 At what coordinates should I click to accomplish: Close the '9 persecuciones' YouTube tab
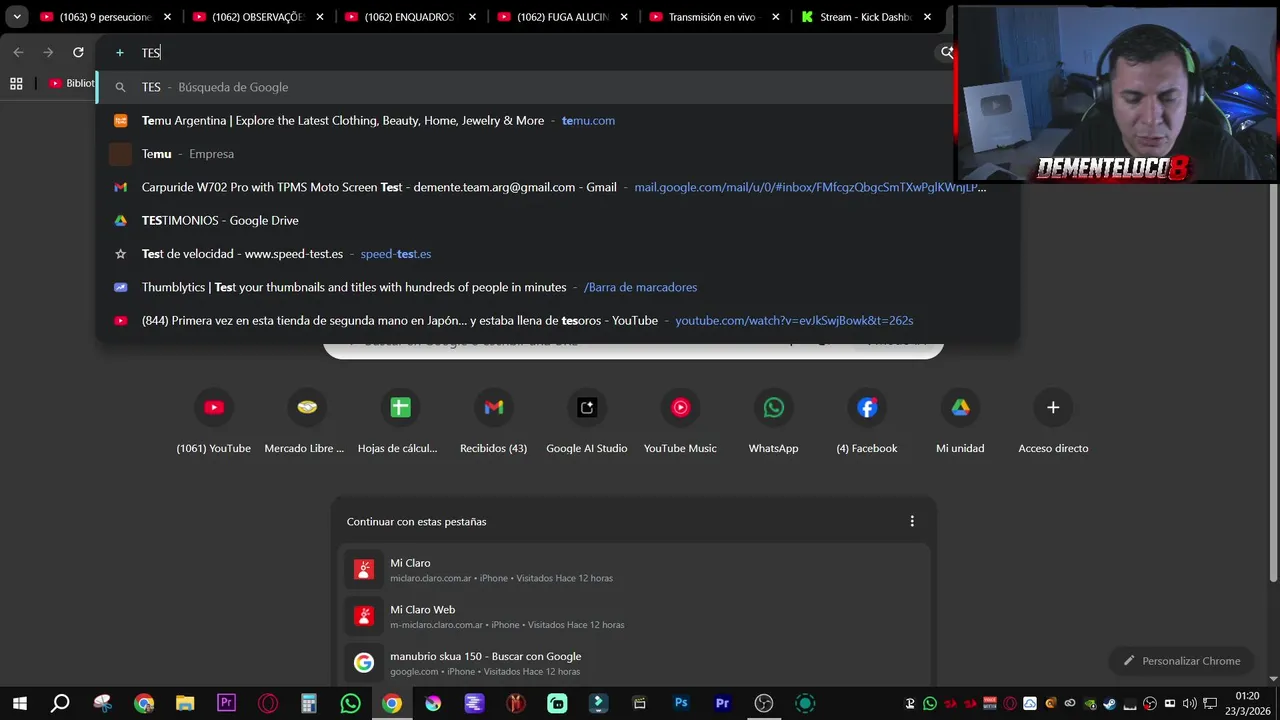[x=167, y=17]
